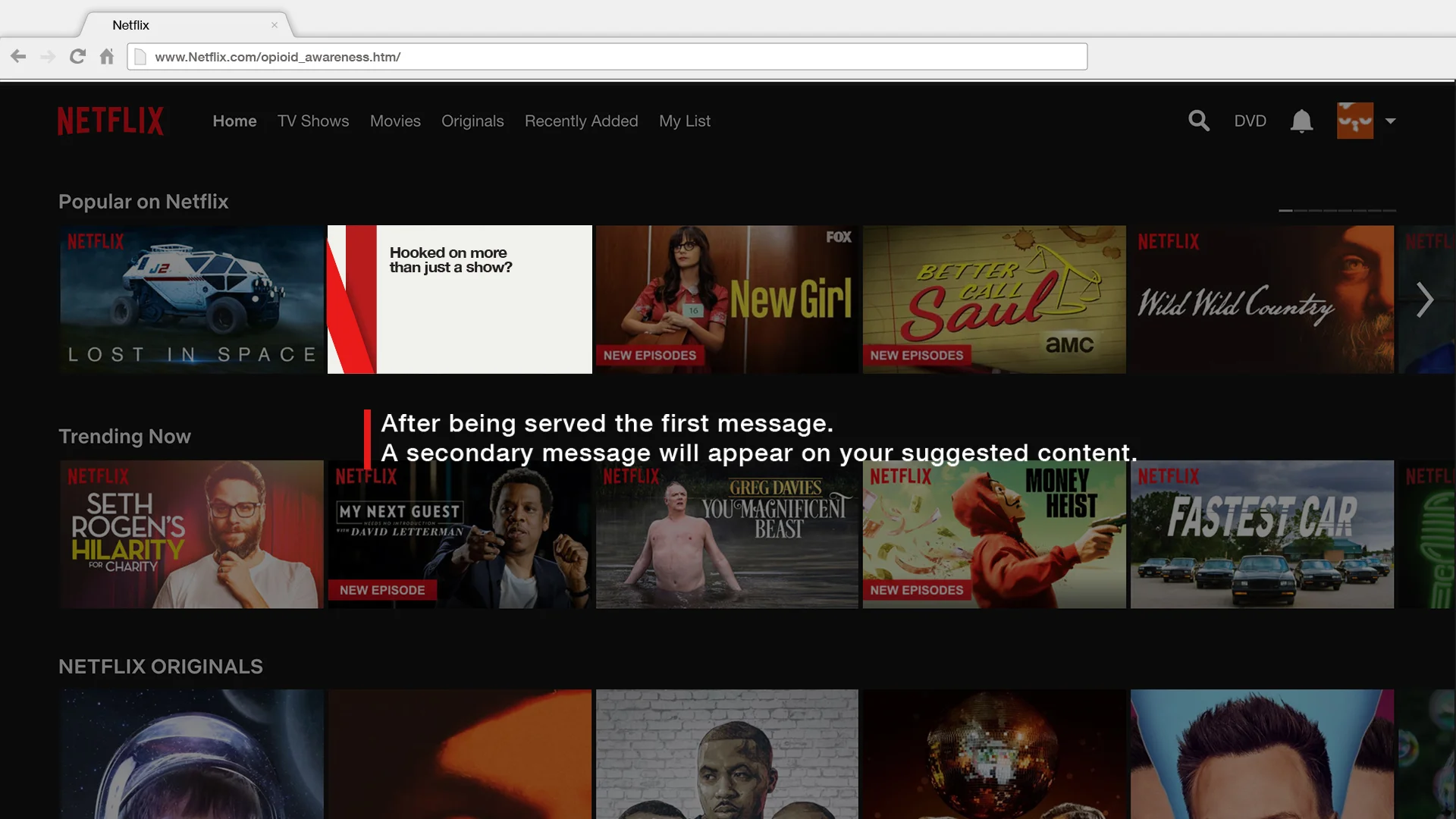
Task: Click the DVD link
Action: 1250,121
